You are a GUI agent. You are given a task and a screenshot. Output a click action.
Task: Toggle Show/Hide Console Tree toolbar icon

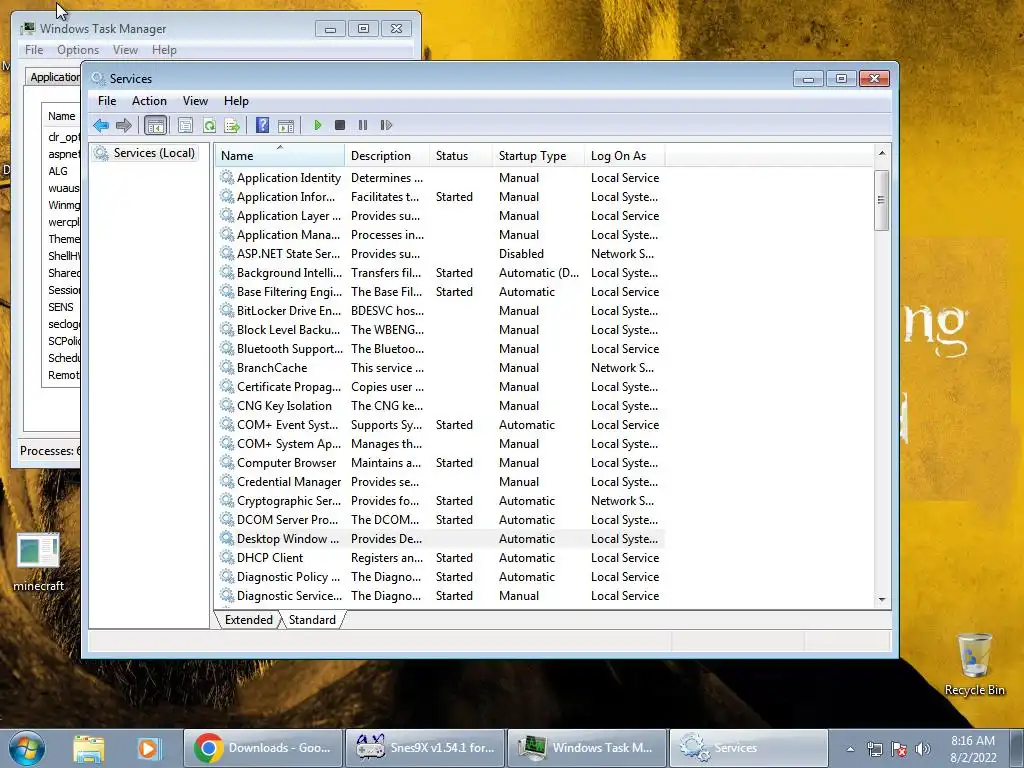pos(155,125)
